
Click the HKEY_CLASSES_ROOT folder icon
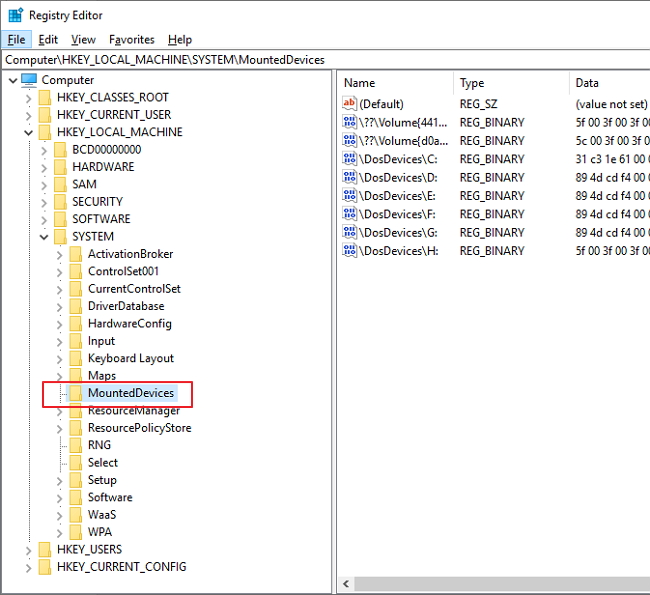coord(44,98)
